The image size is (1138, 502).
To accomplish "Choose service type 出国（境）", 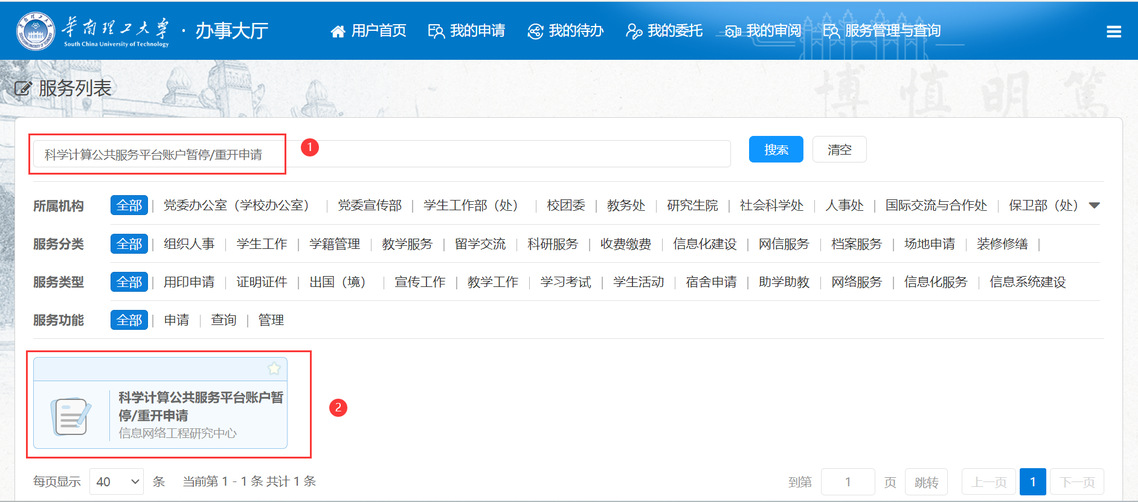I will tap(337, 281).
